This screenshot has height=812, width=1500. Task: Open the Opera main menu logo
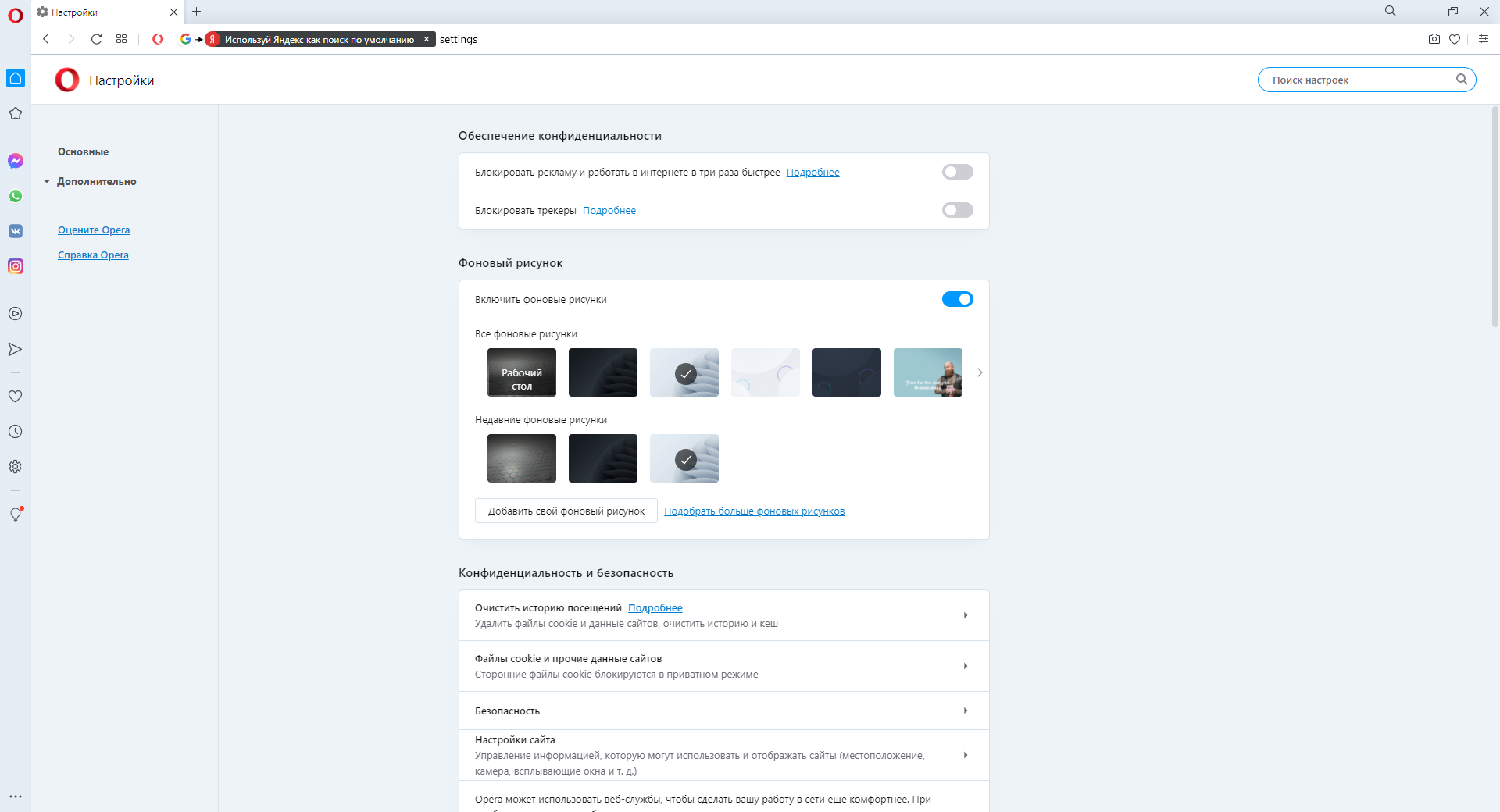16,16
